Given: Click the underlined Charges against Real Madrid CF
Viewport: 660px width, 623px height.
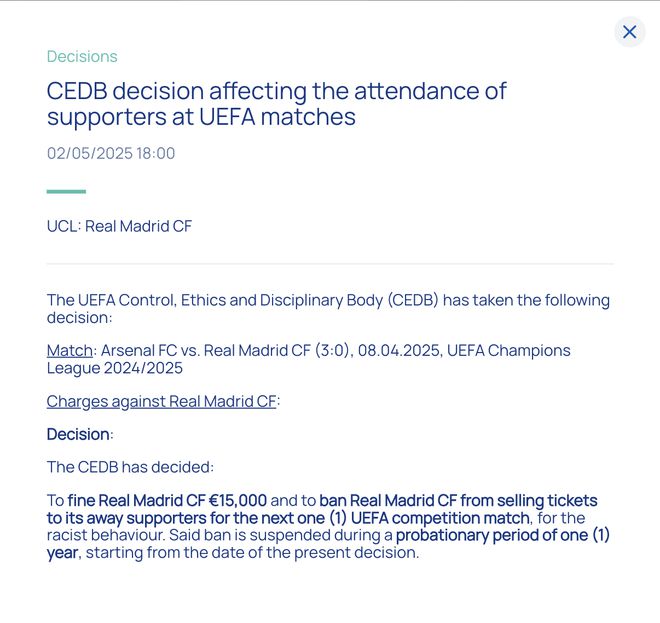Looking at the screenshot, I should [162, 402].
